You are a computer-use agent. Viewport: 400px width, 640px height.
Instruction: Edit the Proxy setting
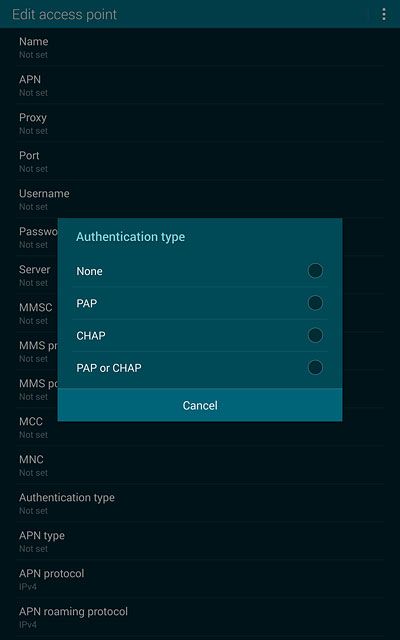200,123
